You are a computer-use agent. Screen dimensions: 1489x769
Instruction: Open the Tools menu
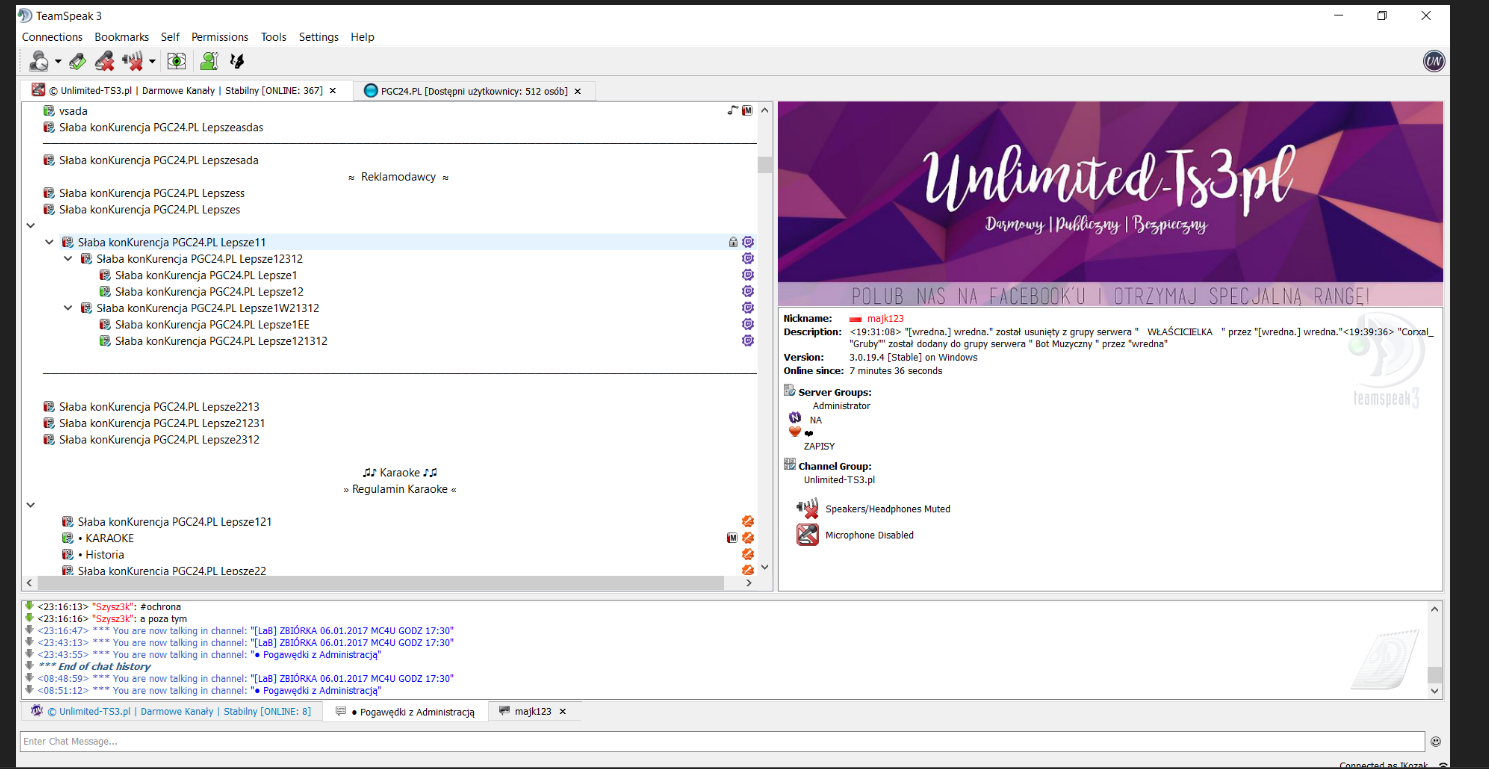point(274,37)
